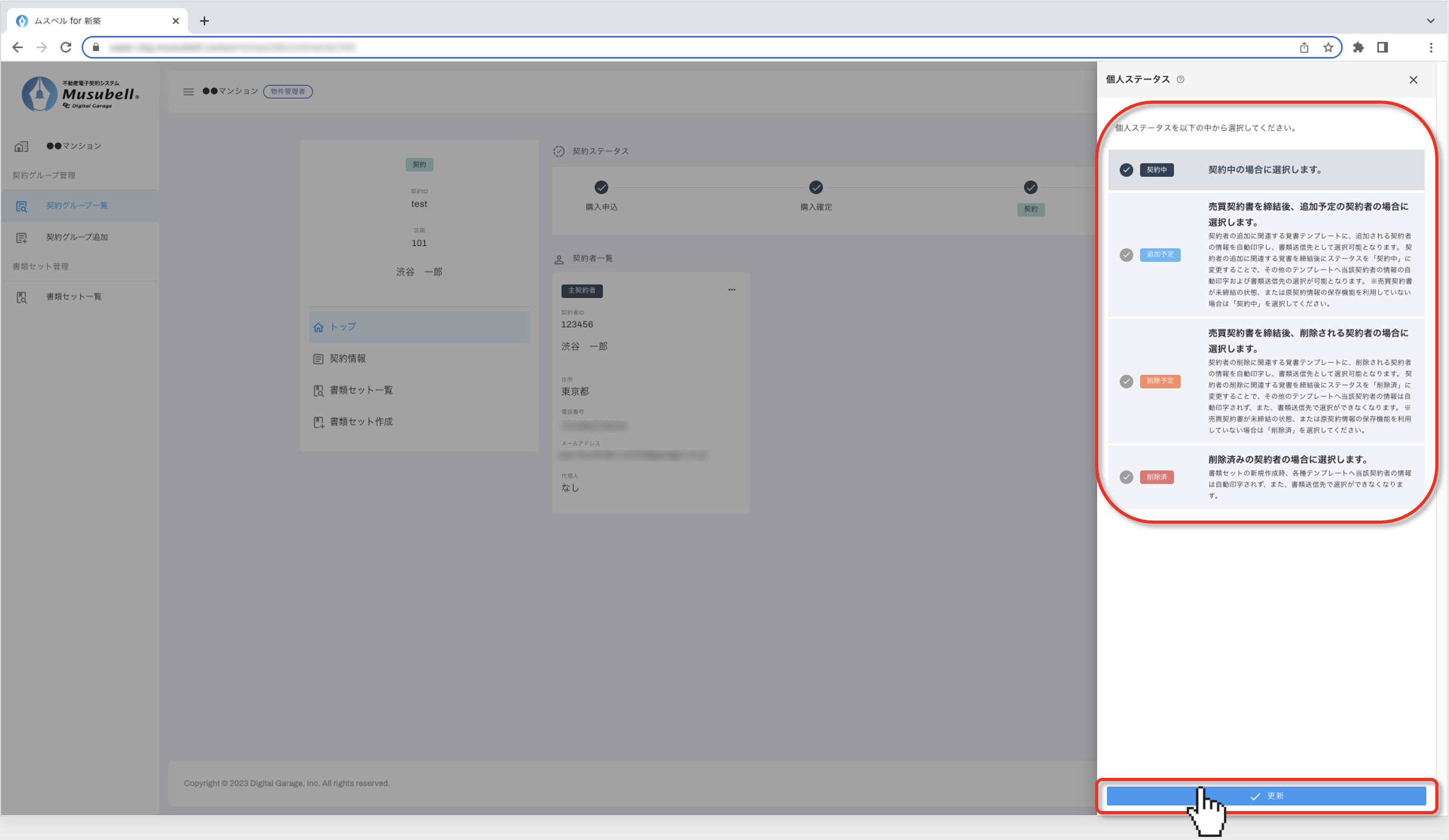1449x840 pixels.
Task: Open the browser extensions puzzle icon
Action: [x=1358, y=47]
